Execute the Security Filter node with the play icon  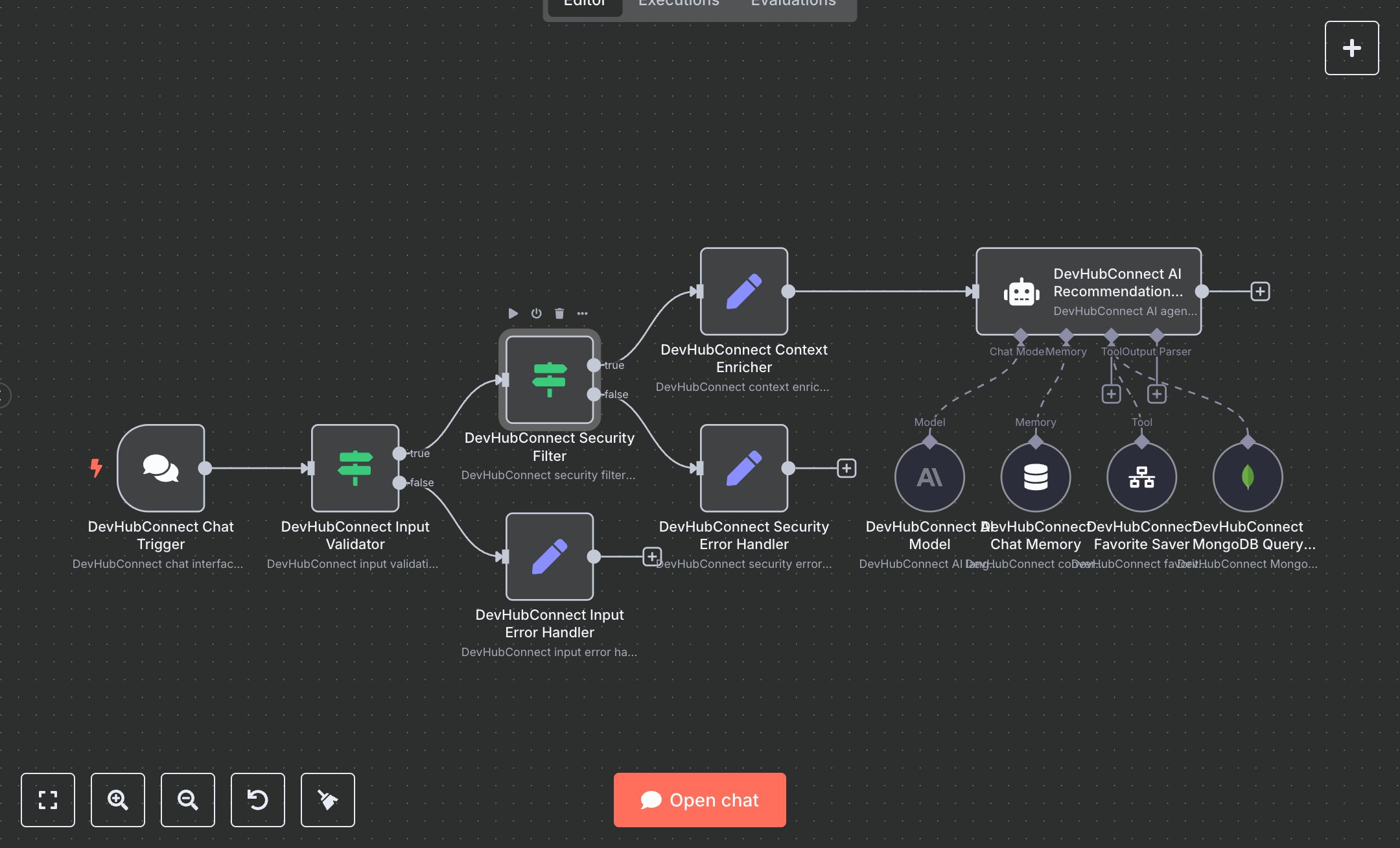click(513, 313)
